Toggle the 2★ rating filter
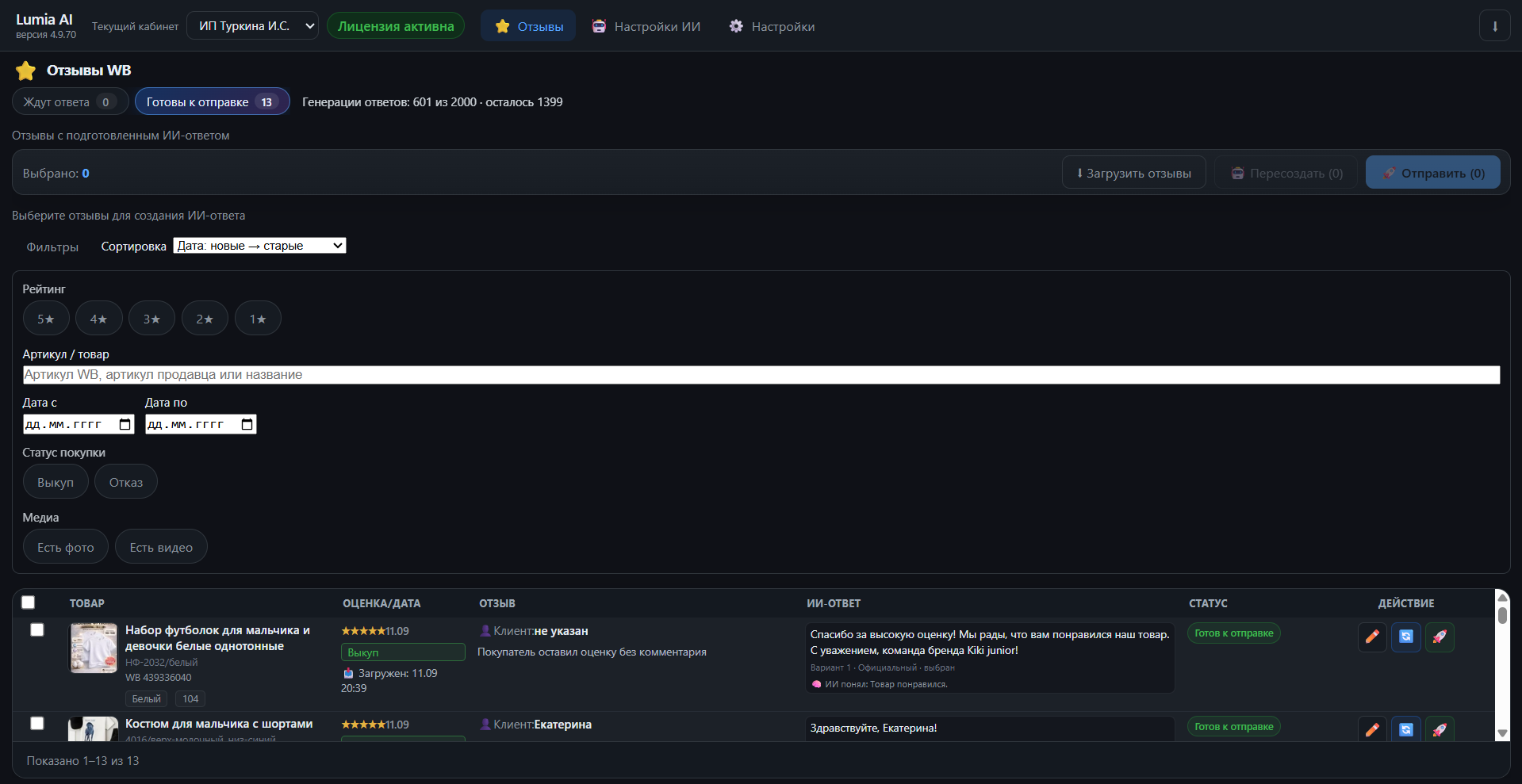 (x=205, y=319)
